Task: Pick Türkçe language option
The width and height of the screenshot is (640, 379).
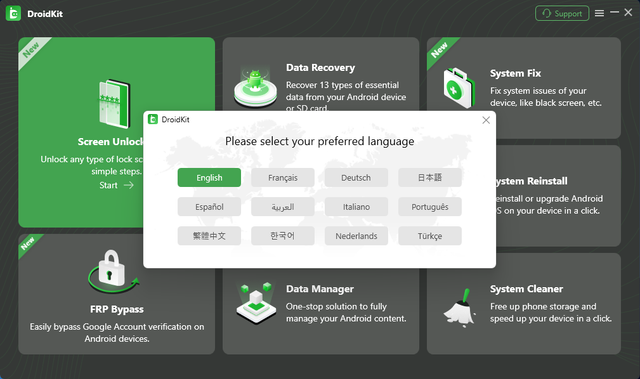Action: [430, 236]
